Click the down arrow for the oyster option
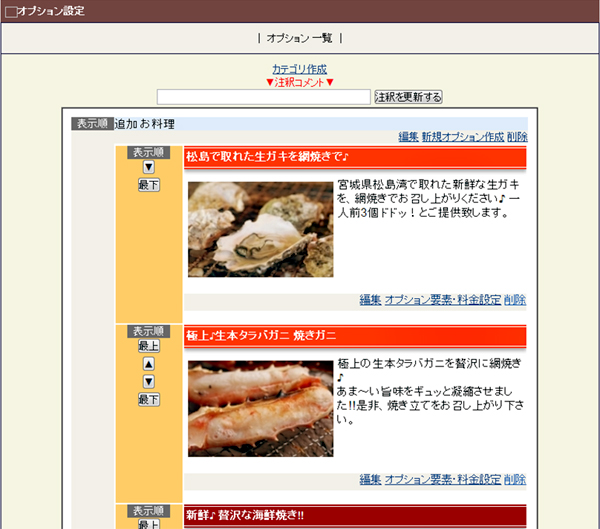This screenshot has width=600, height=529. coord(148,167)
